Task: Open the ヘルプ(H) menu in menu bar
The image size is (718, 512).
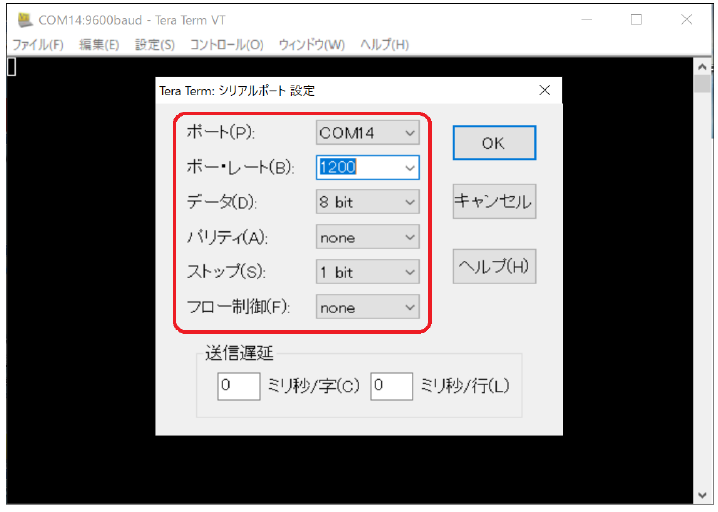Action: coord(384,44)
